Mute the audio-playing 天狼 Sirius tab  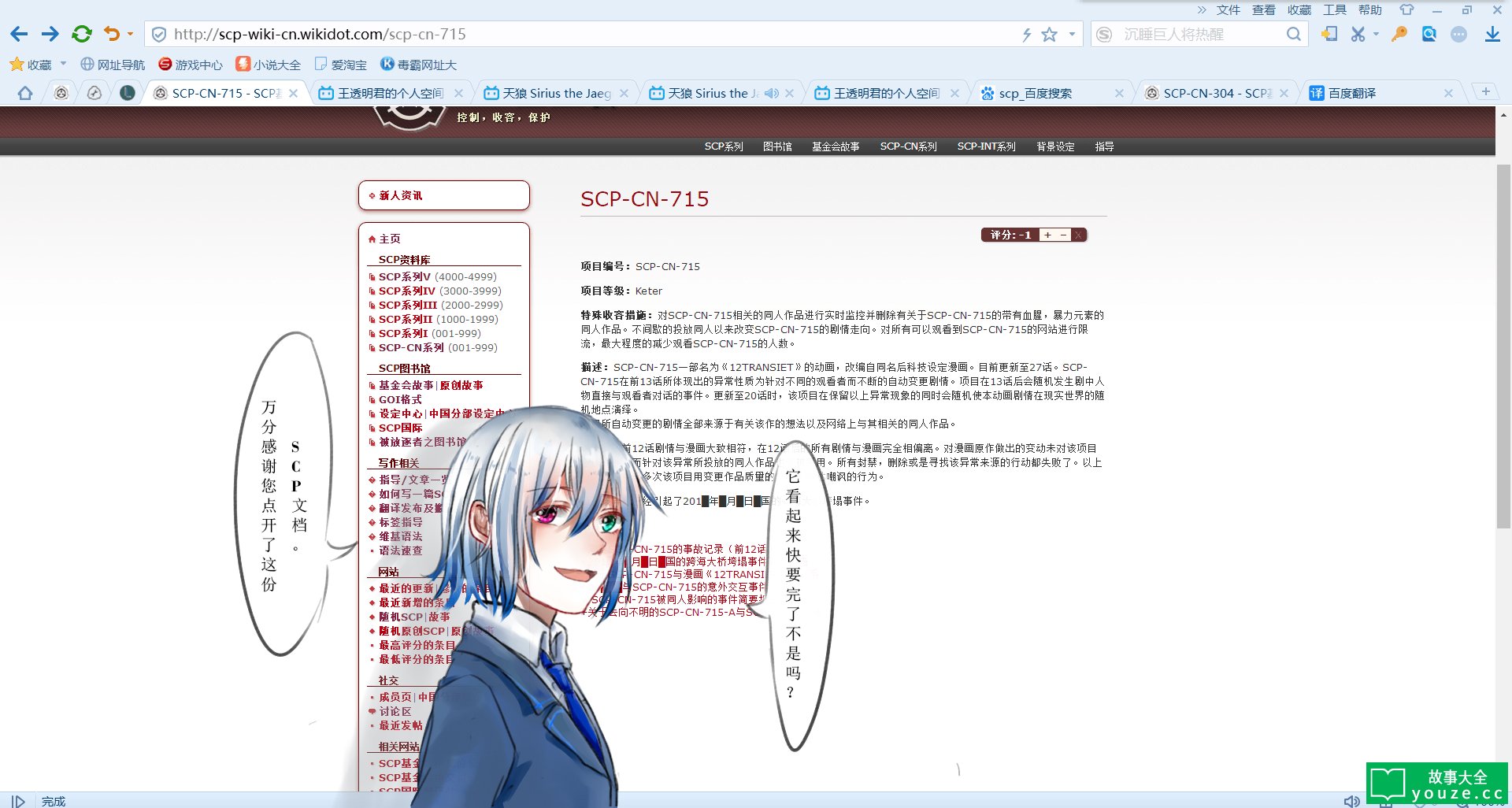click(771, 93)
